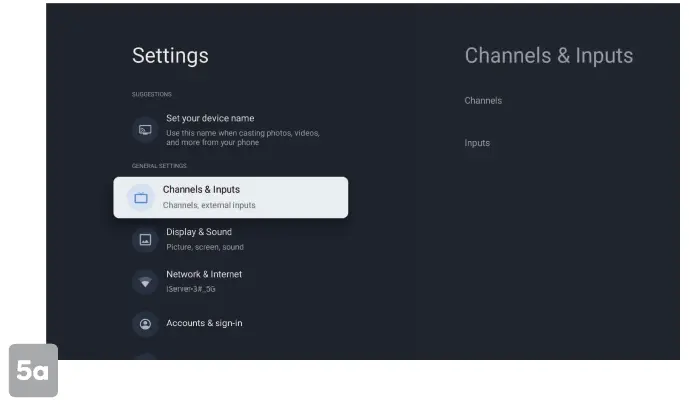The height and width of the screenshot is (412, 689).
Task: Click the Channels & Inputs panel heading
Action: coord(548,55)
